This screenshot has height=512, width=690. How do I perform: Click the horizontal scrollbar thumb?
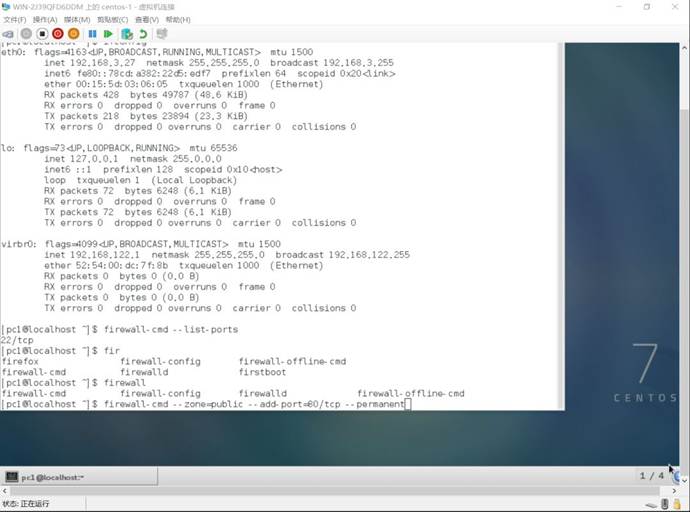click(x=337, y=490)
